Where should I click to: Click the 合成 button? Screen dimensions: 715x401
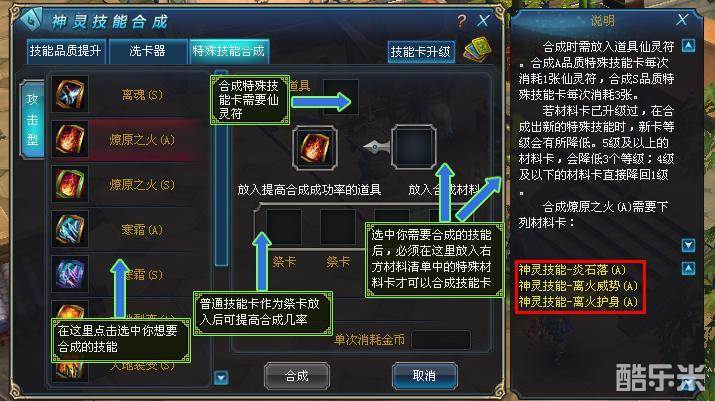[297, 376]
